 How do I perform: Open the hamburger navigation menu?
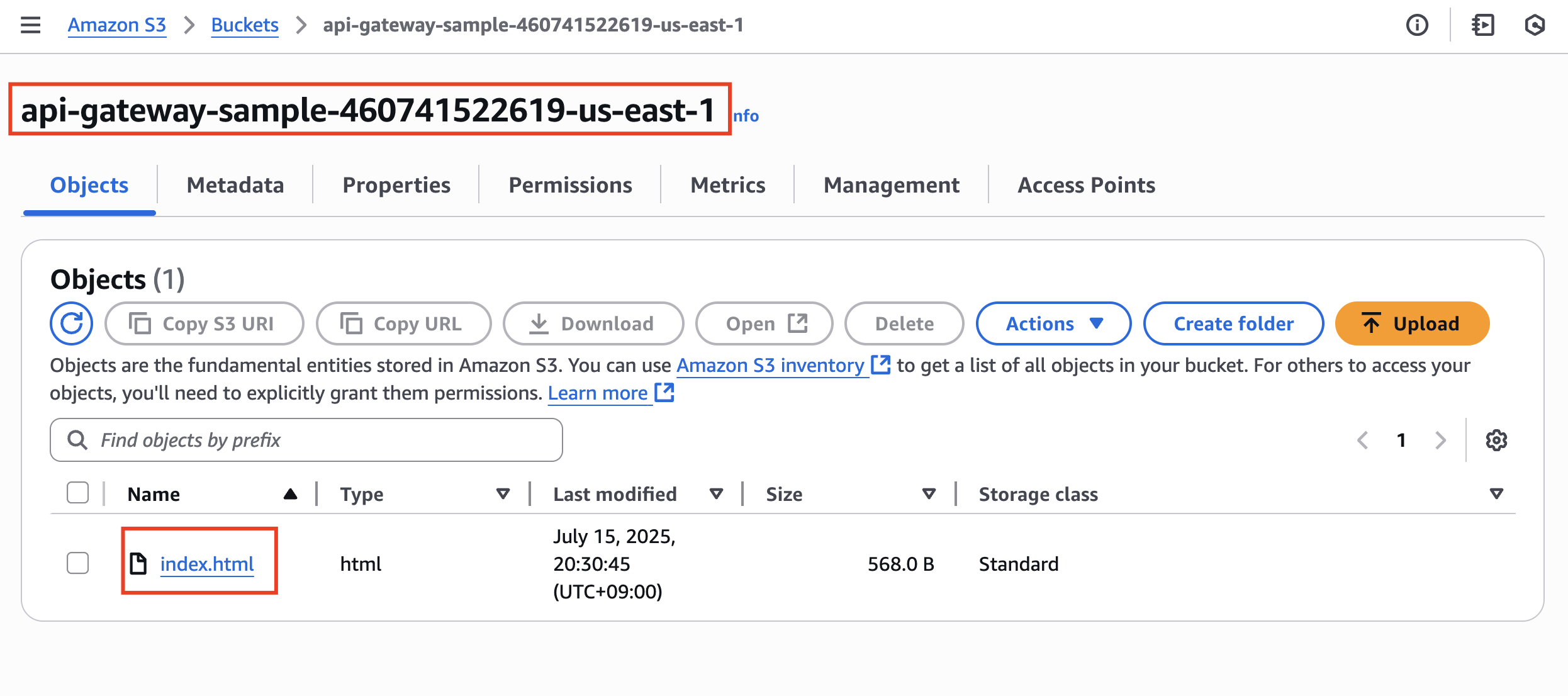click(30, 25)
